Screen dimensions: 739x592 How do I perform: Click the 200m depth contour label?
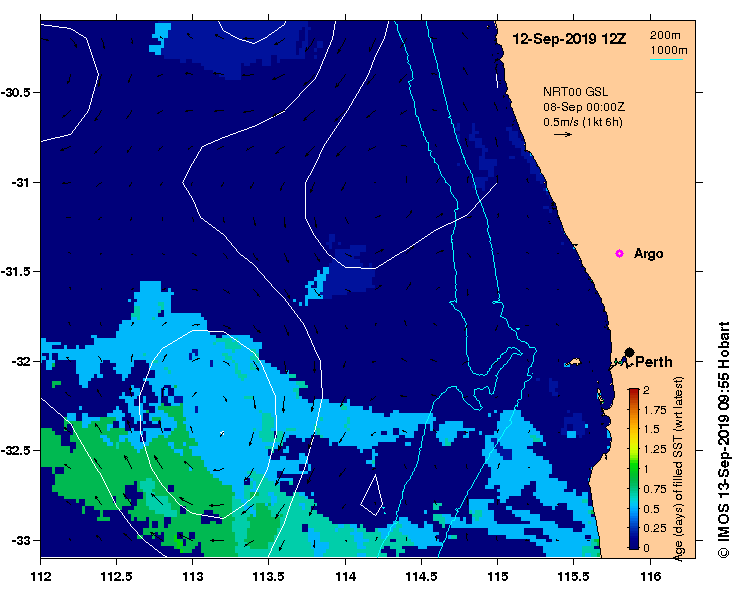click(665, 35)
